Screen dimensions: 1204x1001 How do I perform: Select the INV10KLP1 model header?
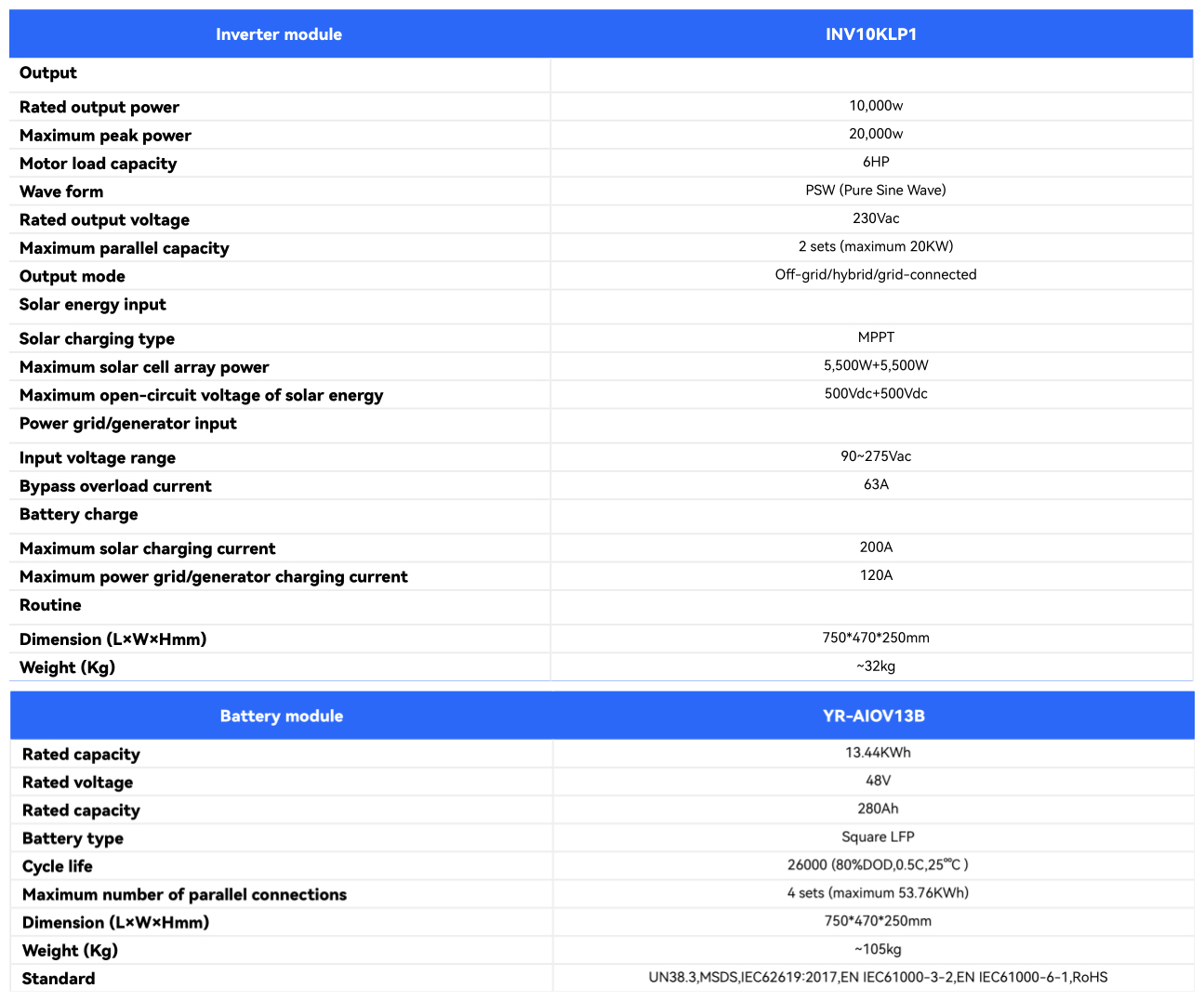871,34
